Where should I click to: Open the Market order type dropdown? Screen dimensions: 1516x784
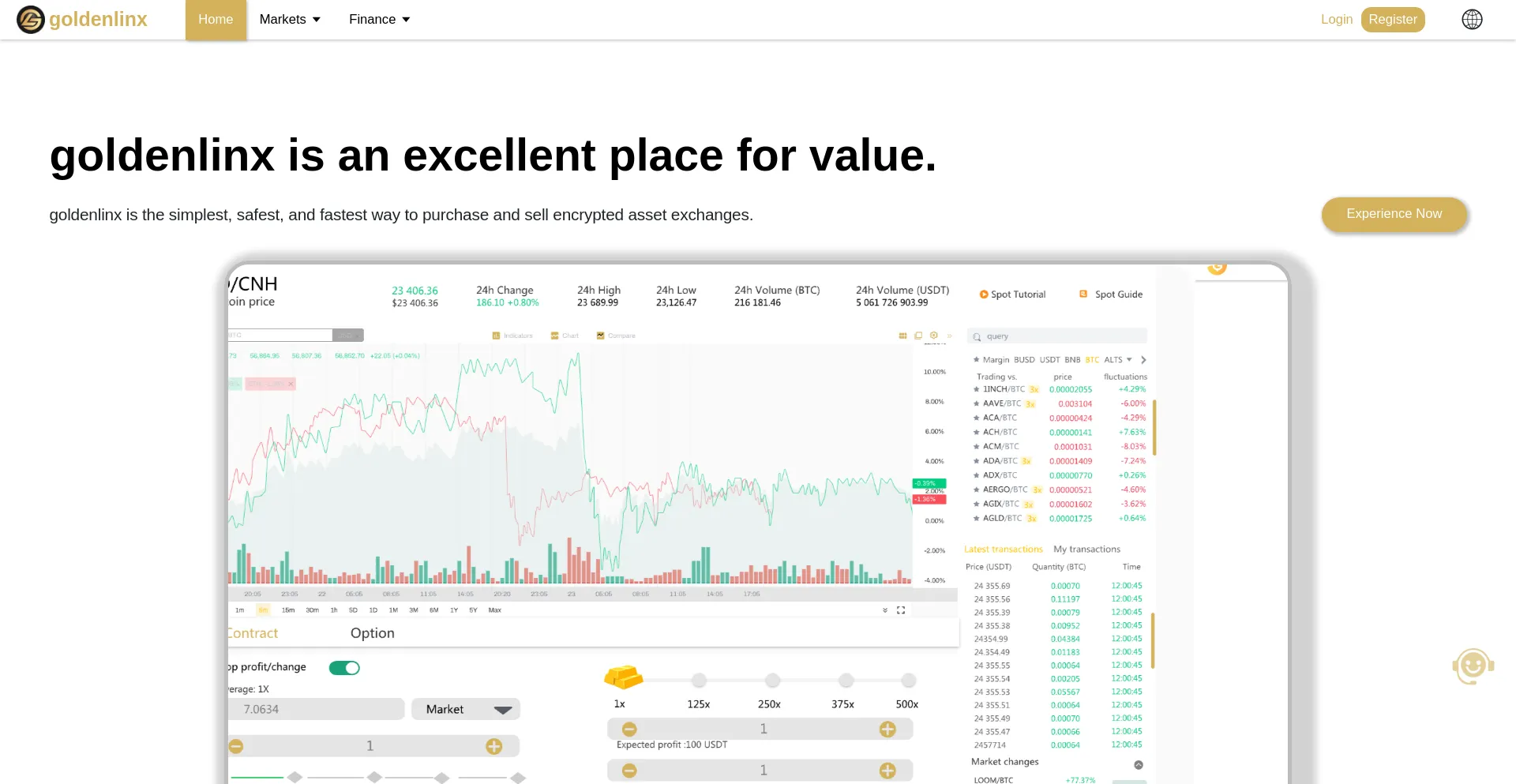coord(466,709)
